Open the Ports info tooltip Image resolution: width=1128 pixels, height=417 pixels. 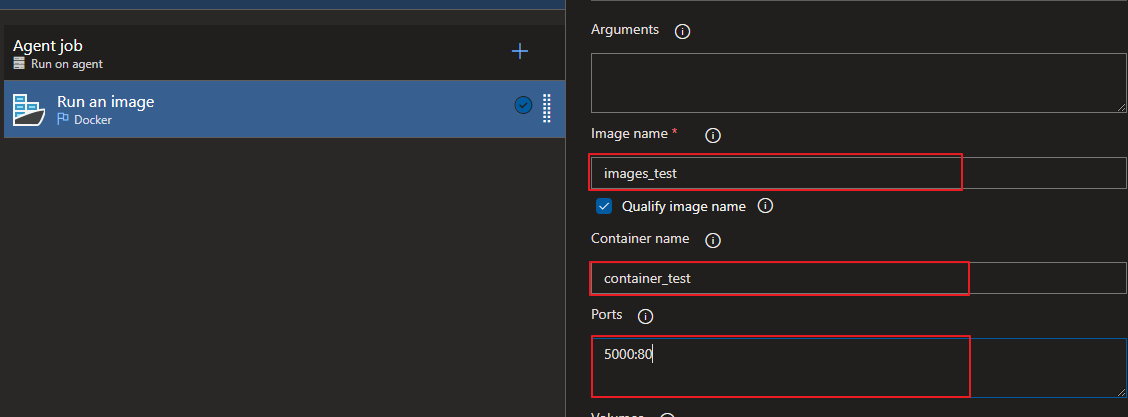(645, 316)
